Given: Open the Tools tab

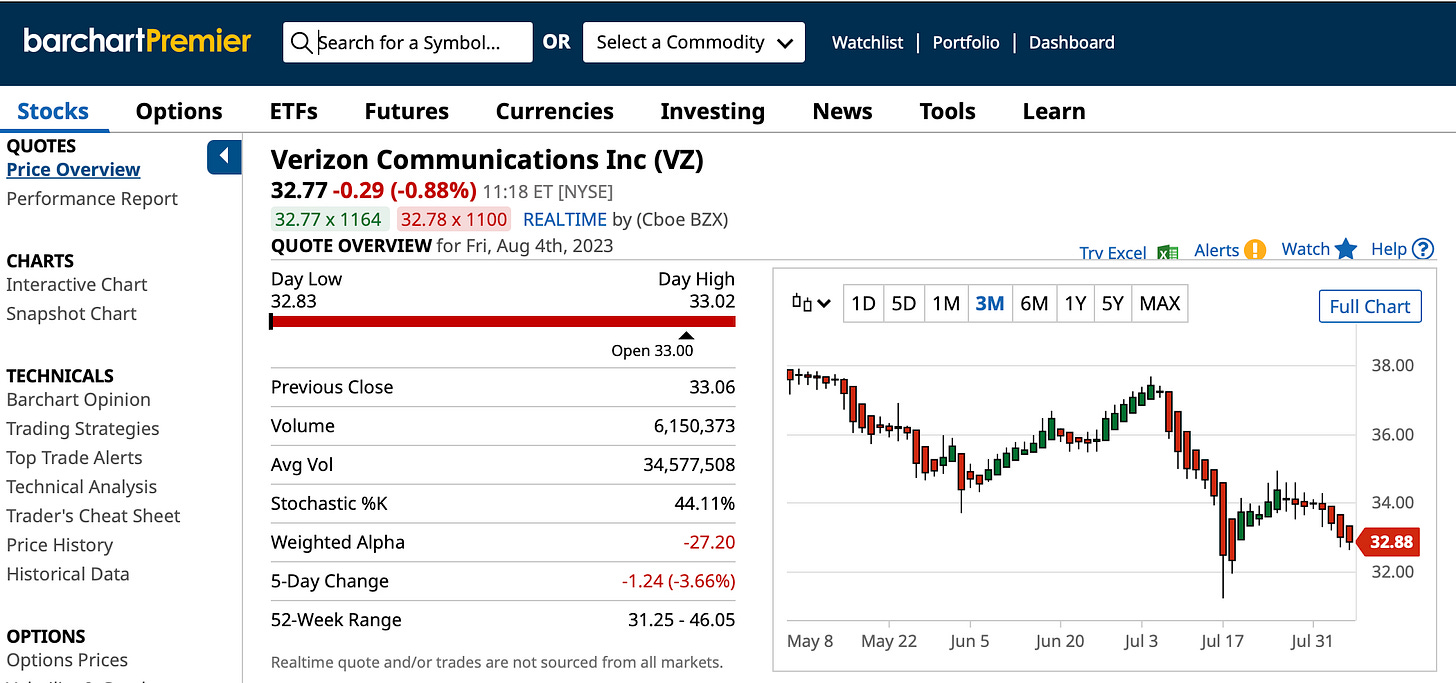Looking at the screenshot, I should click(947, 111).
